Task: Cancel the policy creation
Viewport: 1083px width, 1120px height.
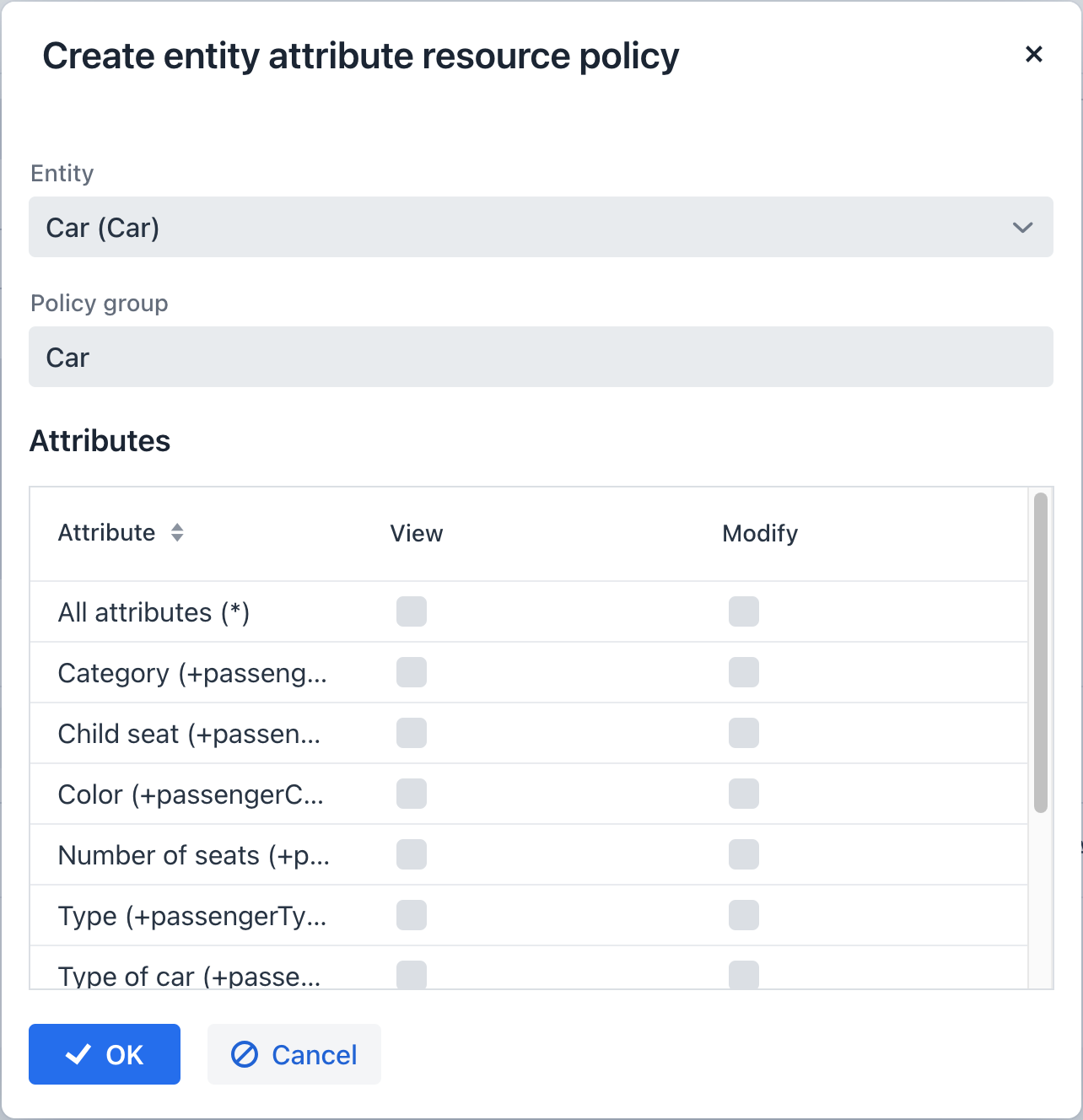Action: (294, 1054)
